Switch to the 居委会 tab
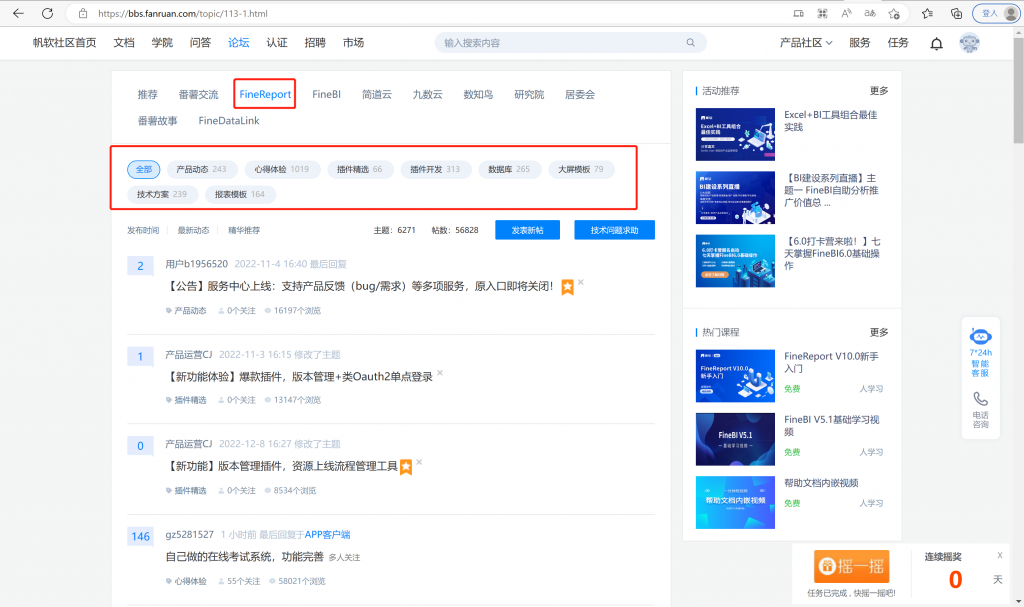 click(580, 94)
